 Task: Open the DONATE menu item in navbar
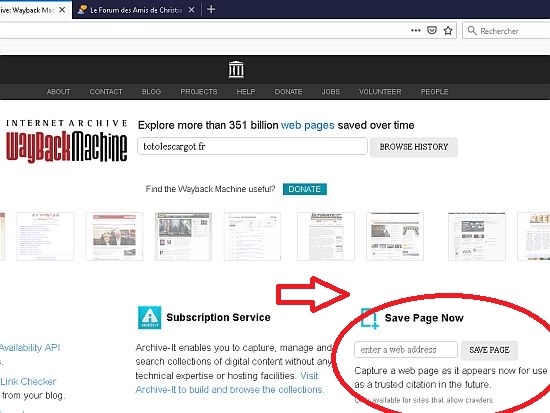pyautogui.click(x=288, y=92)
